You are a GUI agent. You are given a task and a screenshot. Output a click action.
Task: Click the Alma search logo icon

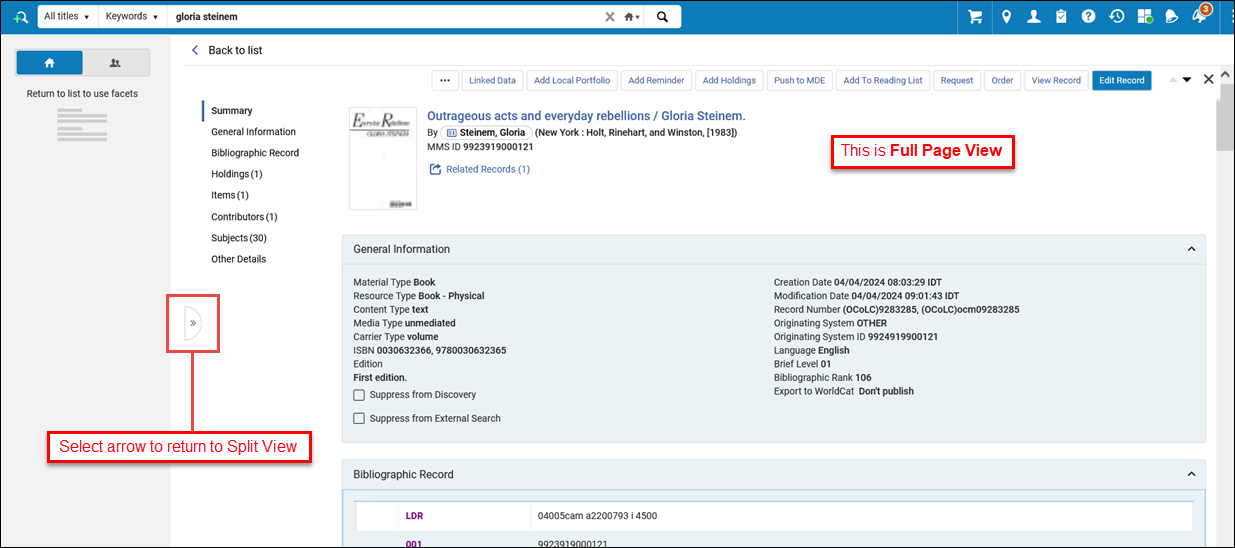point(19,17)
